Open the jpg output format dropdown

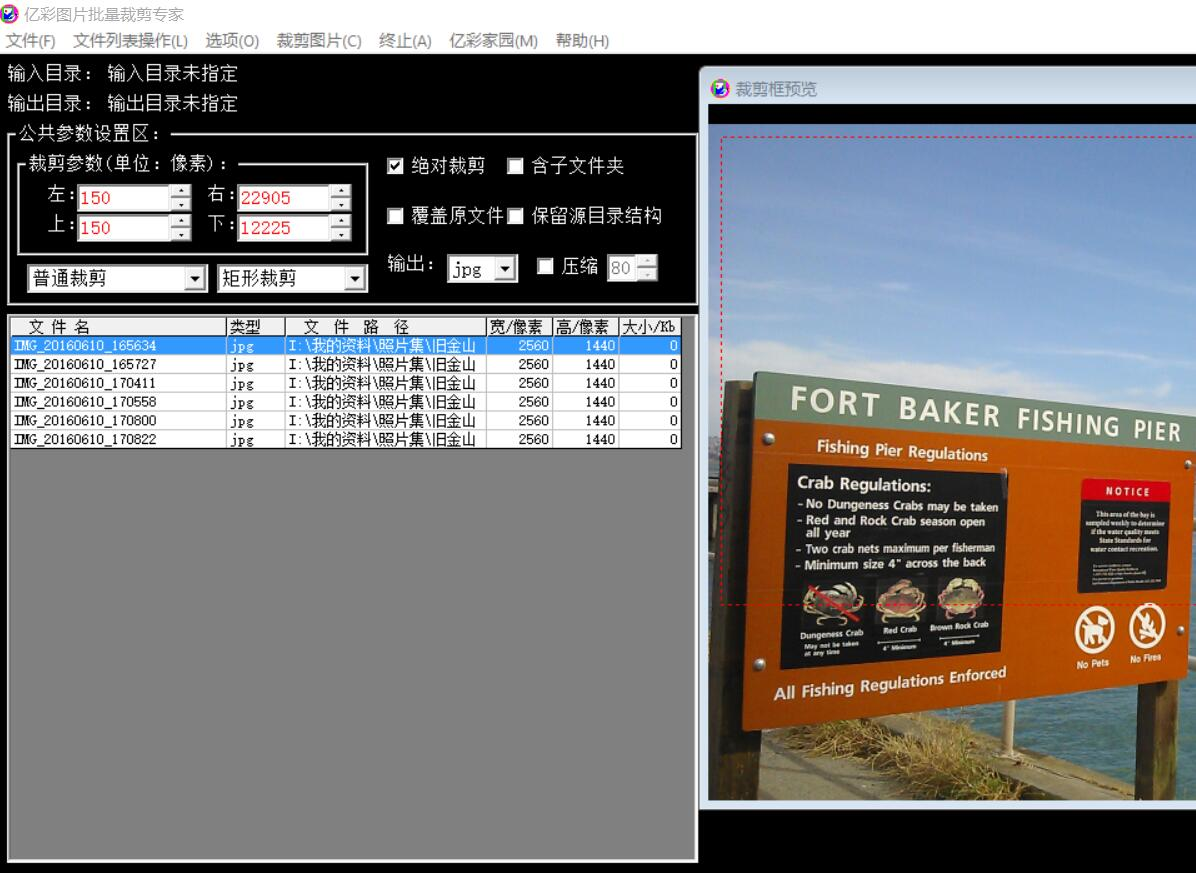coord(506,268)
